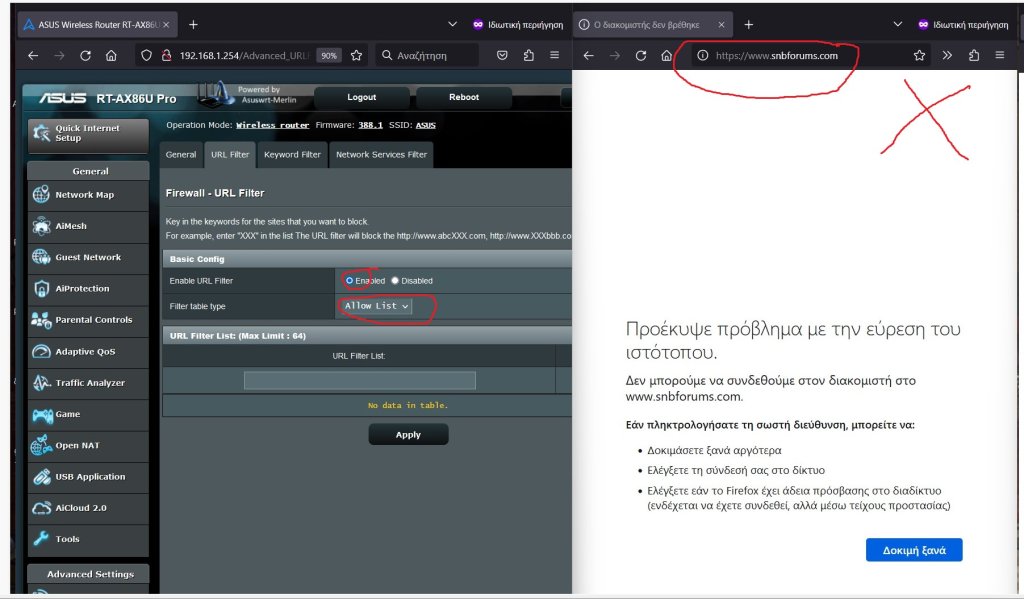Close the ASUS Wireless Router tab
This screenshot has height=599, width=1024.
click(166, 25)
